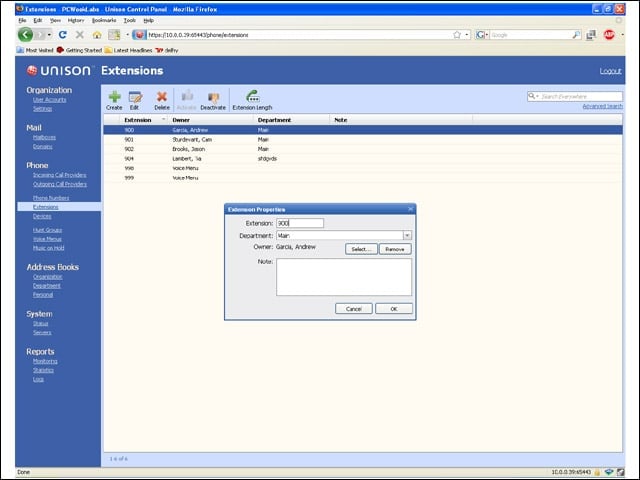Open Servers under System

pos(42,333)
